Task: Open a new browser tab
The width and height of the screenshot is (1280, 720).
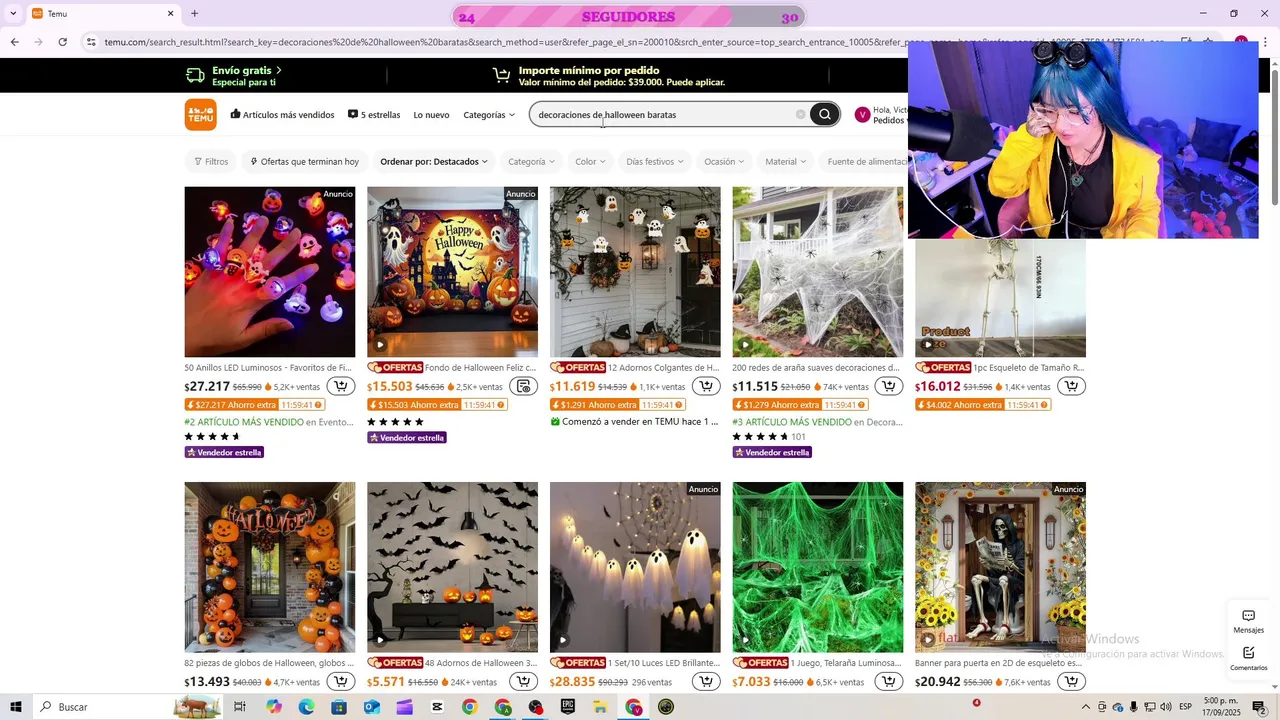Action: (194, 13)
